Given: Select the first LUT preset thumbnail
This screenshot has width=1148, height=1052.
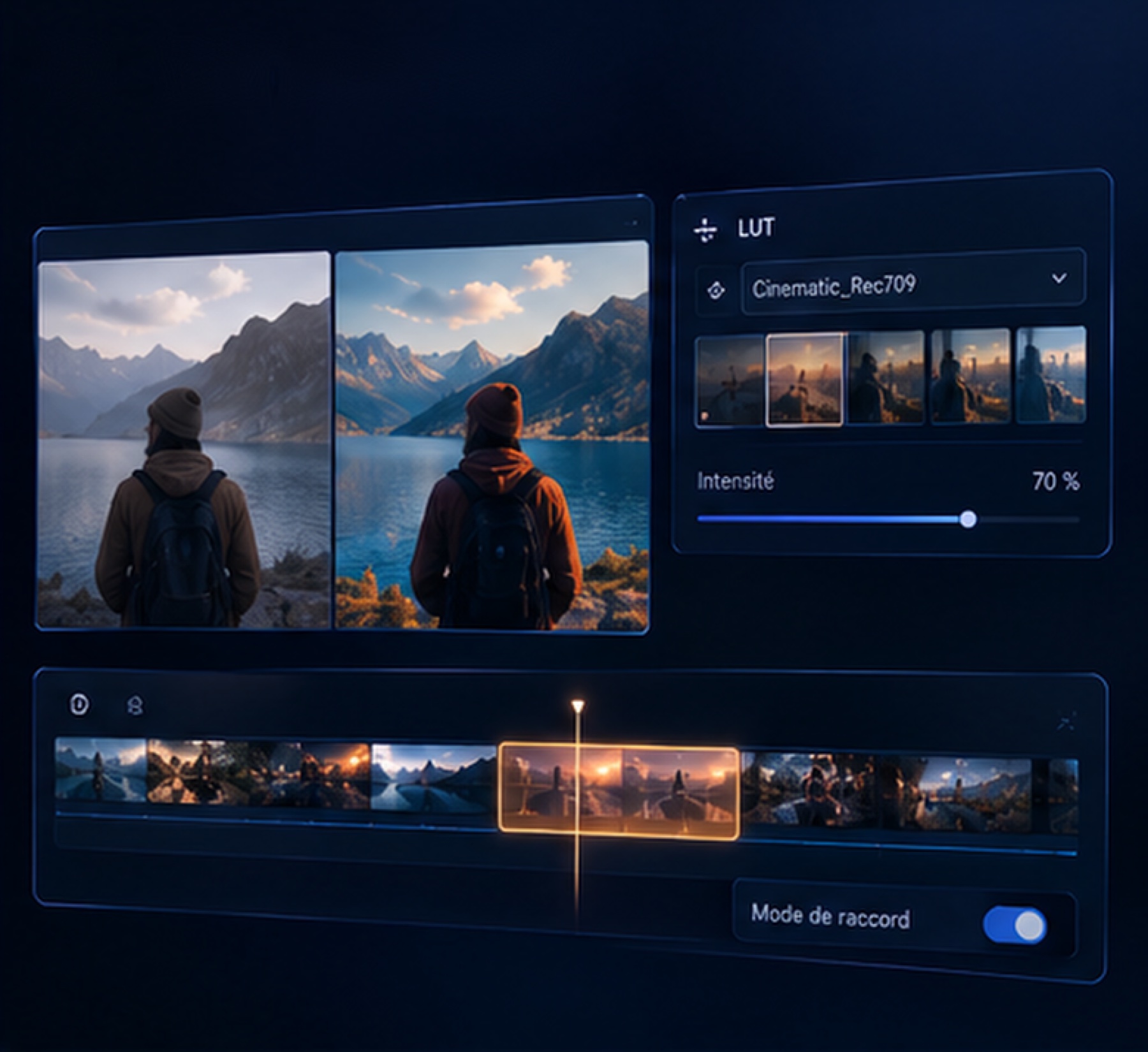Looking at the screenshot, I should pos(730,381).
